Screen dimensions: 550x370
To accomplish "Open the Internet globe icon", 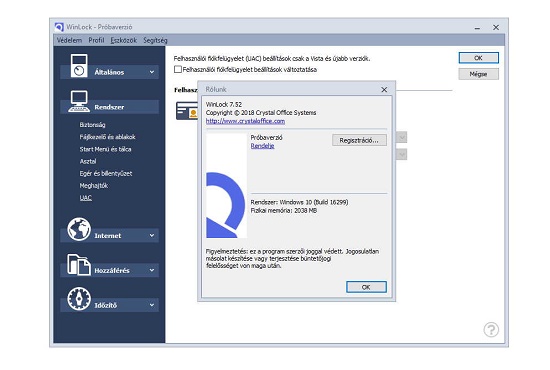I will (79, 229).
